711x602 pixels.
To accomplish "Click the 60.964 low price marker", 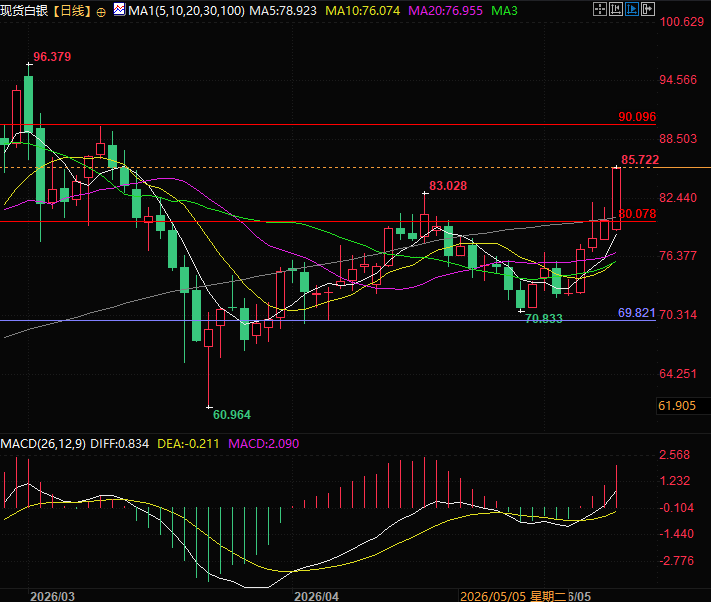I will pos(232,415).
